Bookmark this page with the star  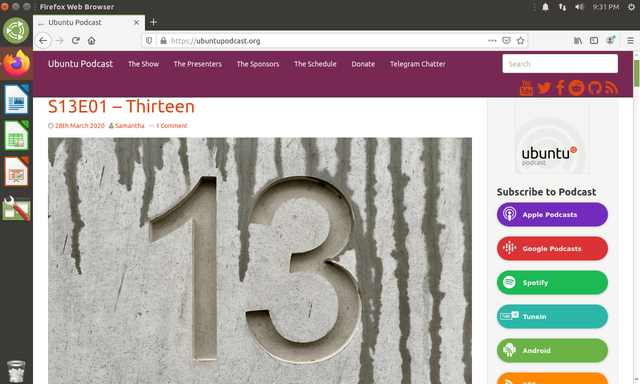(x=520, y=40)
